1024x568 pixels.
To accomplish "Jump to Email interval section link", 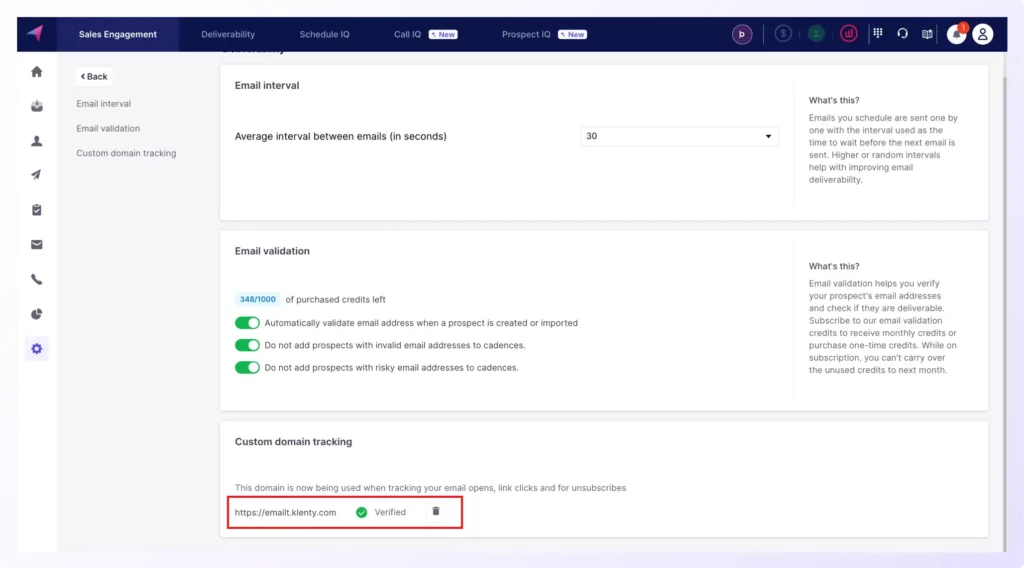I will (x=103, y=104).
